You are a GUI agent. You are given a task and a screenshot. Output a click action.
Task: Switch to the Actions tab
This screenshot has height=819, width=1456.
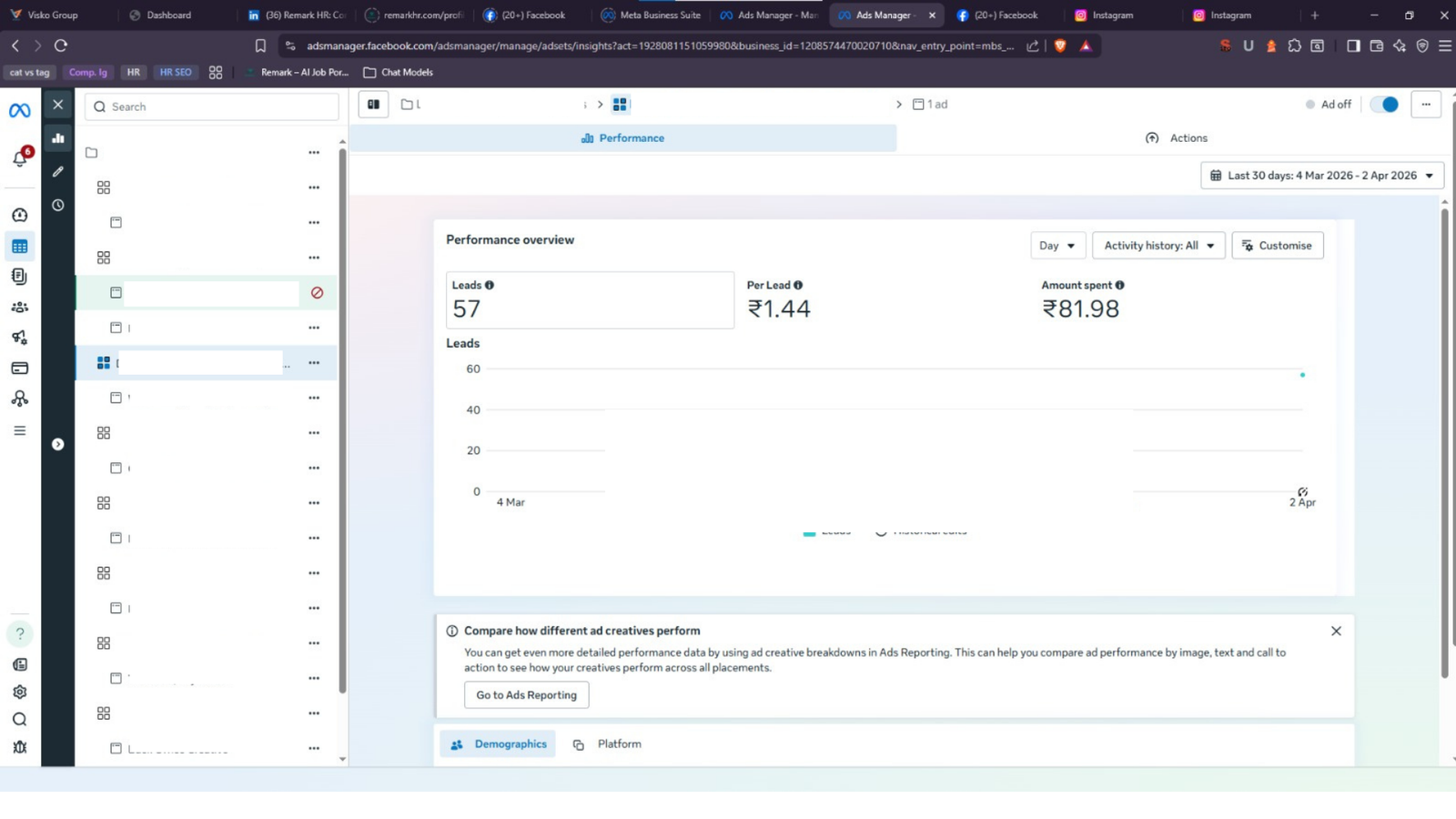coord(1177,138)
